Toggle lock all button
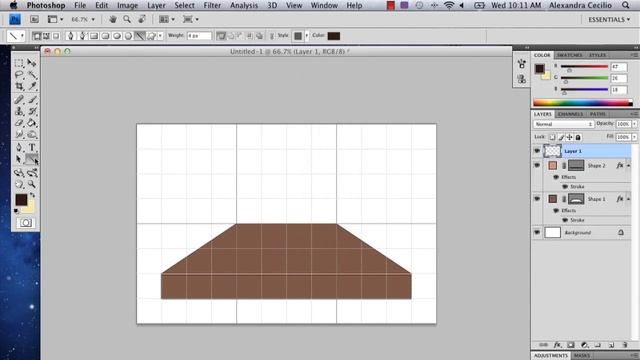The height and width of the screenshot is (360, 640). (578, 138)
